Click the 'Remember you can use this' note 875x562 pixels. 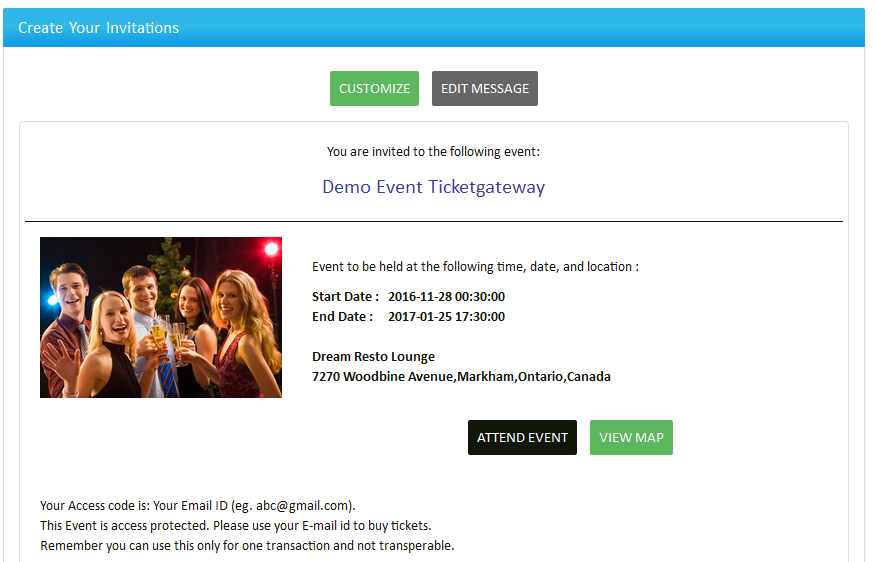(247, 545)
